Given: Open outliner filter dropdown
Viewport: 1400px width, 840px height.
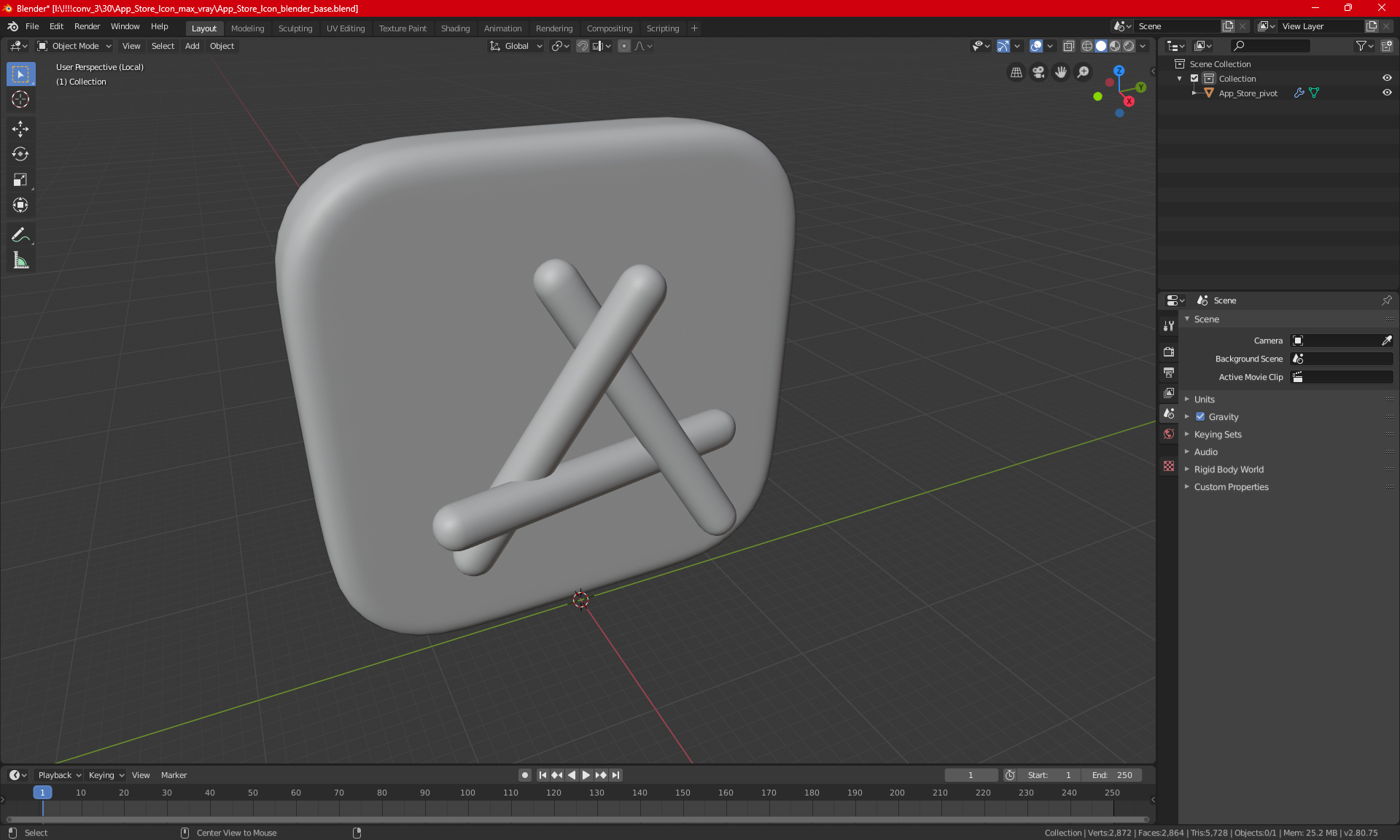Looking at the screenshot, I should click(x=1364, y=46).
